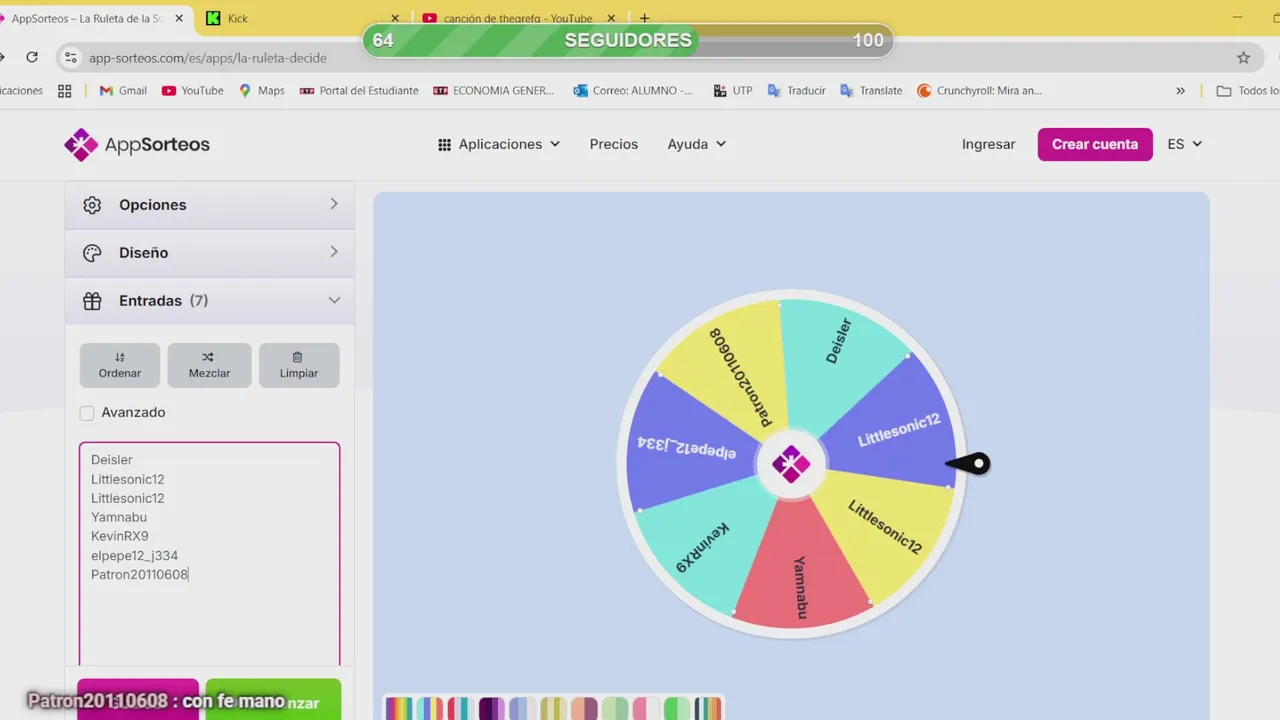Click the Crear cuenta button

point(1095,144)
